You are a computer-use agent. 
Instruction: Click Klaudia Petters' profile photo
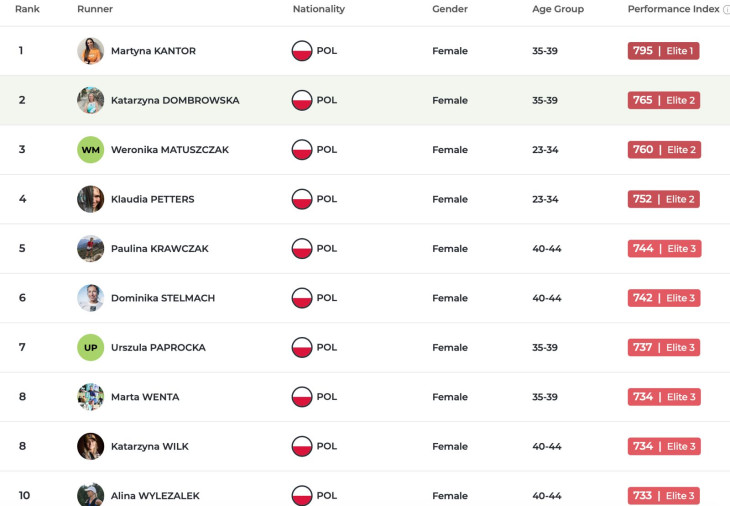(x=91, y=199)
